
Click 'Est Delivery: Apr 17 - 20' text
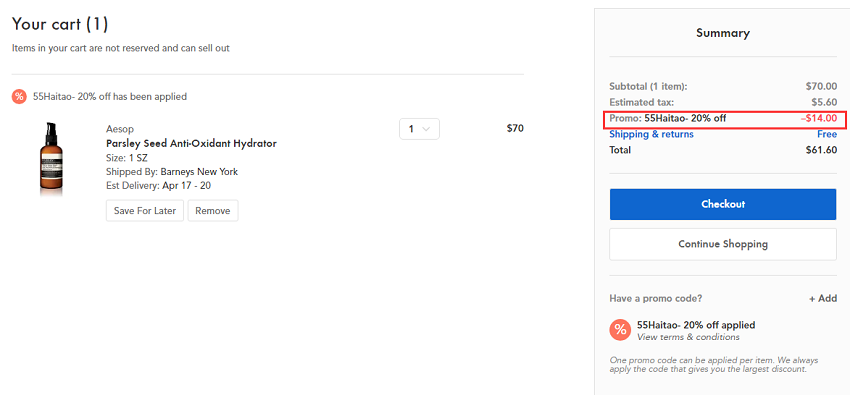tap(158, 186)
